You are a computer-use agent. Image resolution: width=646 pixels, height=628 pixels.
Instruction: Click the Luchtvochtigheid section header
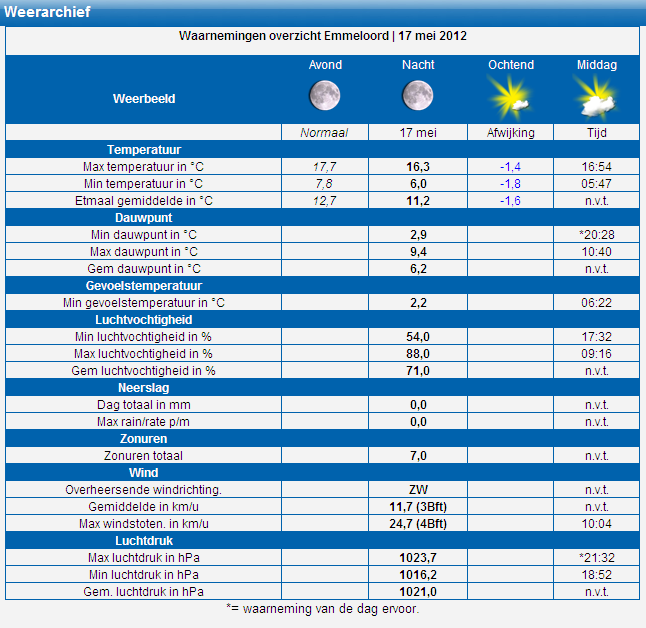coord(144,320)
